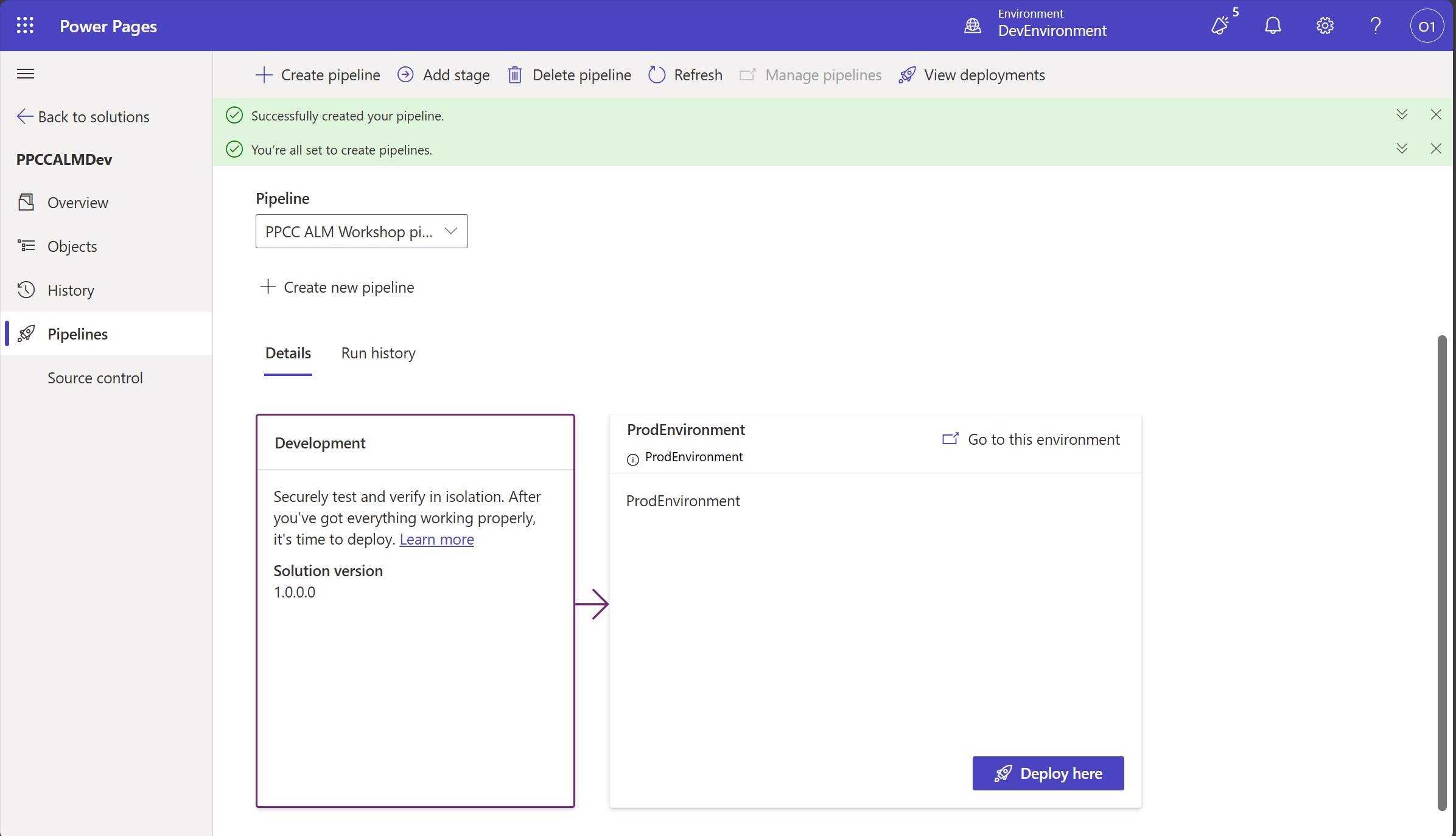1456x836 pixels.
Task: Open the Pipeline selection dropdown
Action: pos(362,231)
